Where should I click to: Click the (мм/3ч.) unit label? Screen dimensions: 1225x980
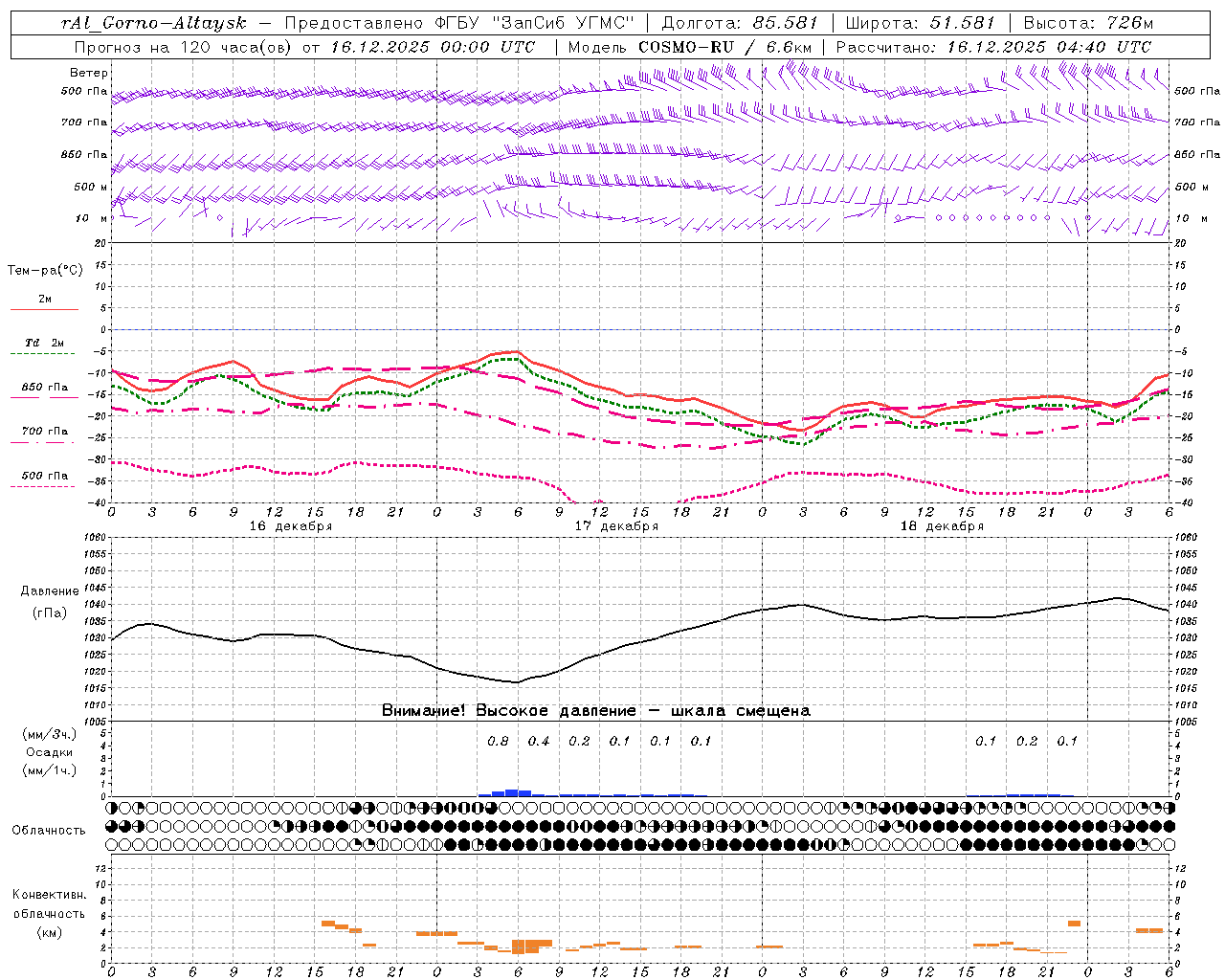(50, 734)
